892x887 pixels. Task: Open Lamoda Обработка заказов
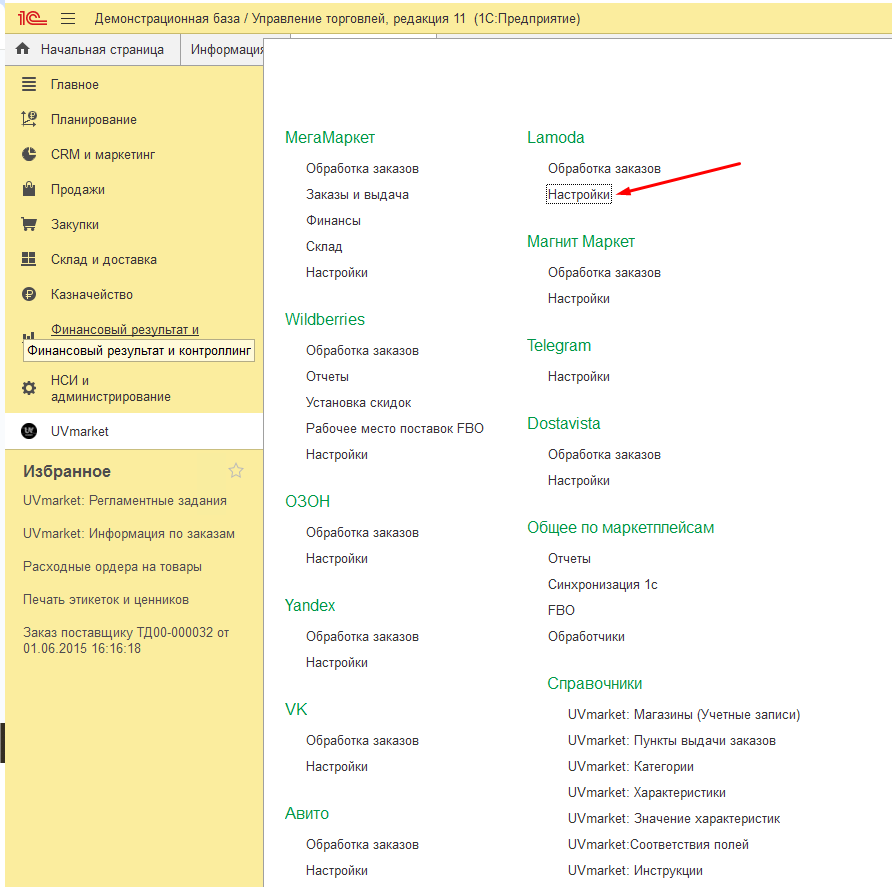click(x=604, y=168)
